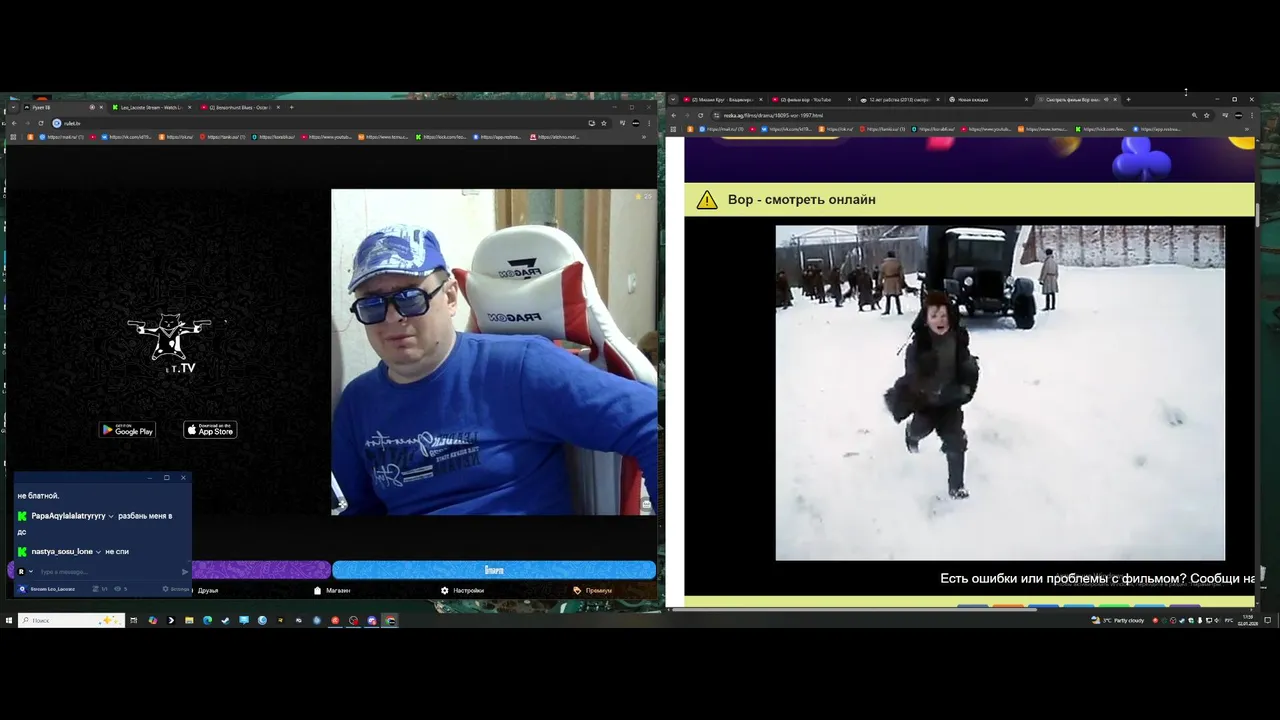
Task: Open the Partly cloudy weather widget on the taskbar
Action: (1118, 620)
